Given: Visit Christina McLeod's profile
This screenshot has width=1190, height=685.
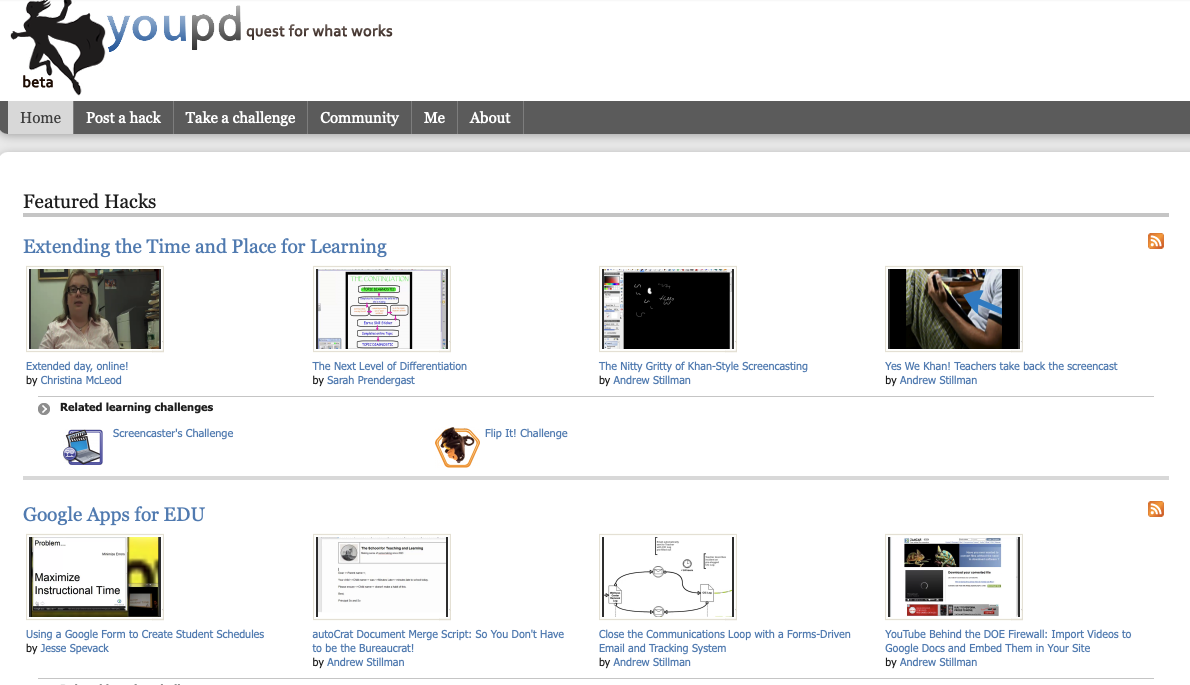Looking at the screenshot, I should click(80, 381).
